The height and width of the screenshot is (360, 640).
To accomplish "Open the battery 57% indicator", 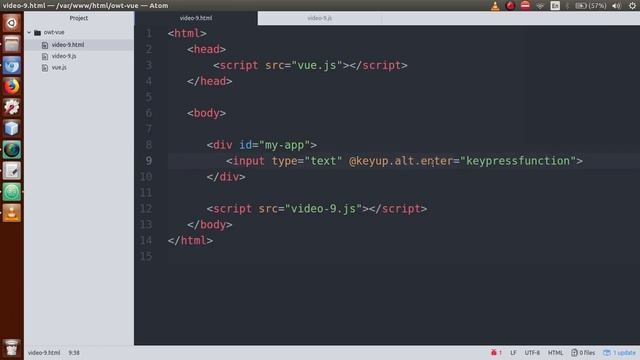I will pyautogui.click(x=590, y=6).
